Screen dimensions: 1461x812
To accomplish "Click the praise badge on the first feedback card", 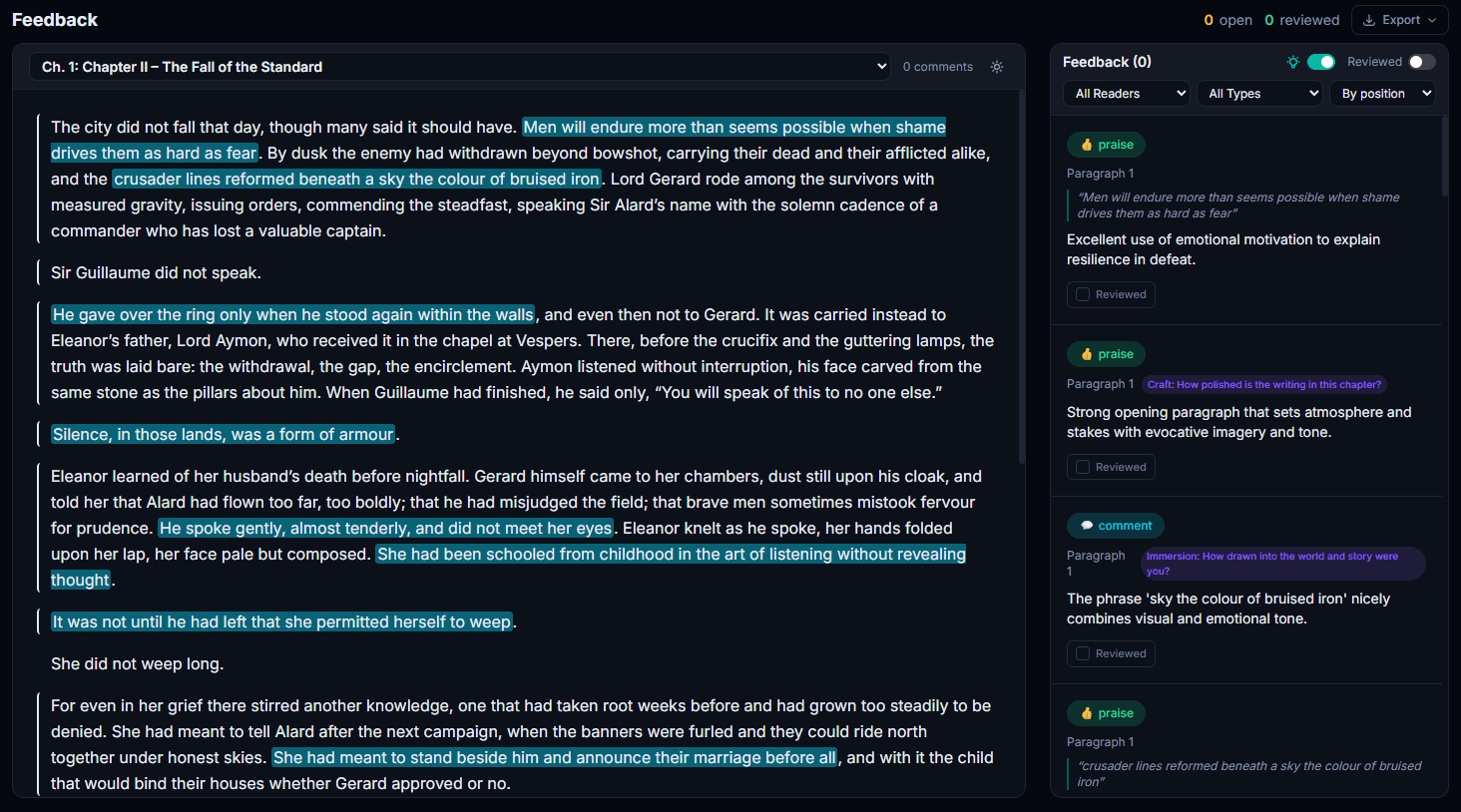I will click(x=1105, y=144).
